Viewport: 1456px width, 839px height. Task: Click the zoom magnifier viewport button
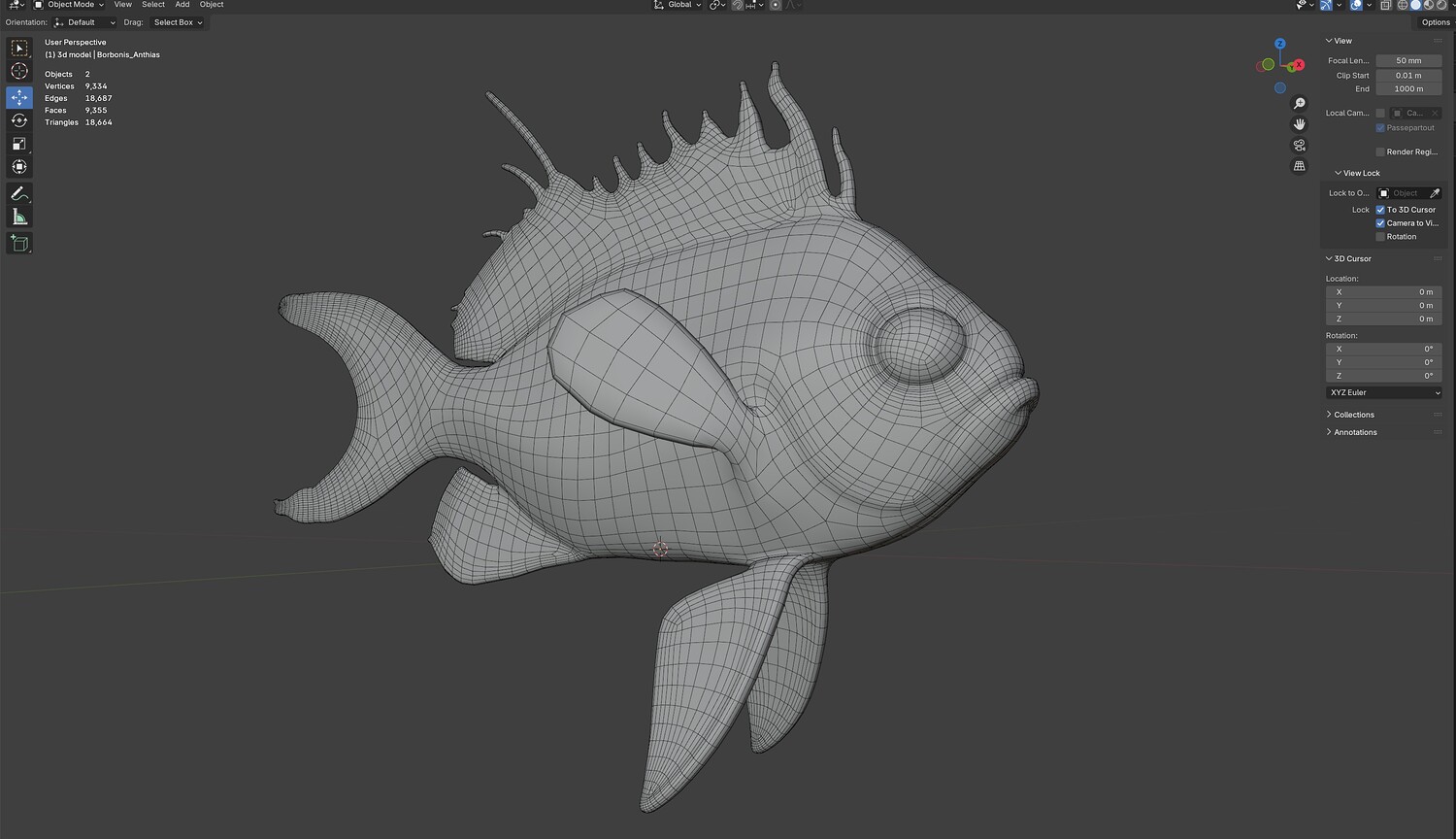[1299, 104]
